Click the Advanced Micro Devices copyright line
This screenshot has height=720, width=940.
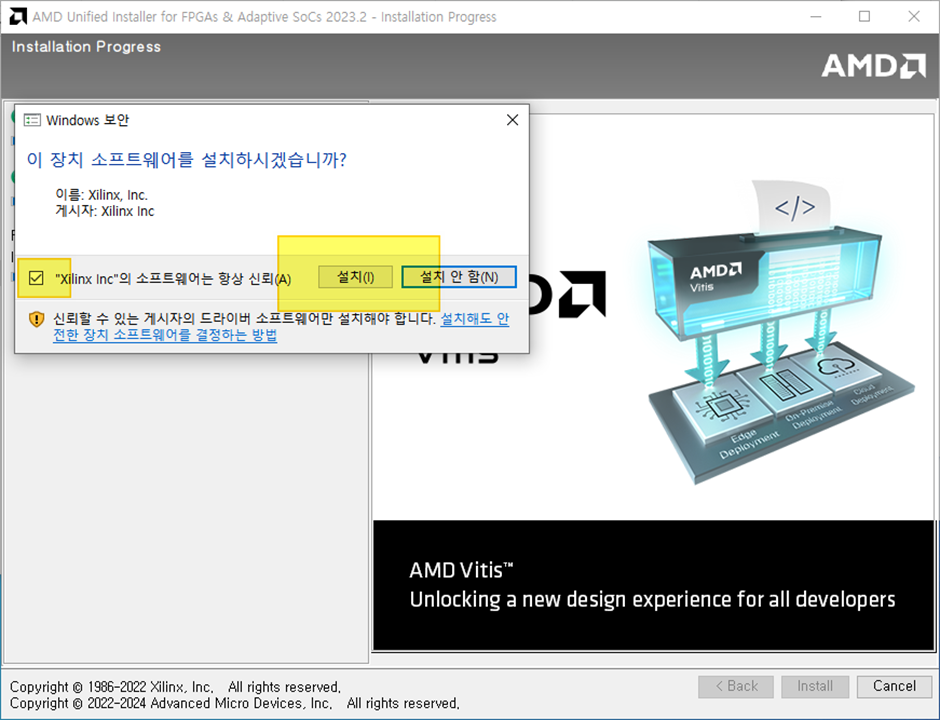(234, 703)
